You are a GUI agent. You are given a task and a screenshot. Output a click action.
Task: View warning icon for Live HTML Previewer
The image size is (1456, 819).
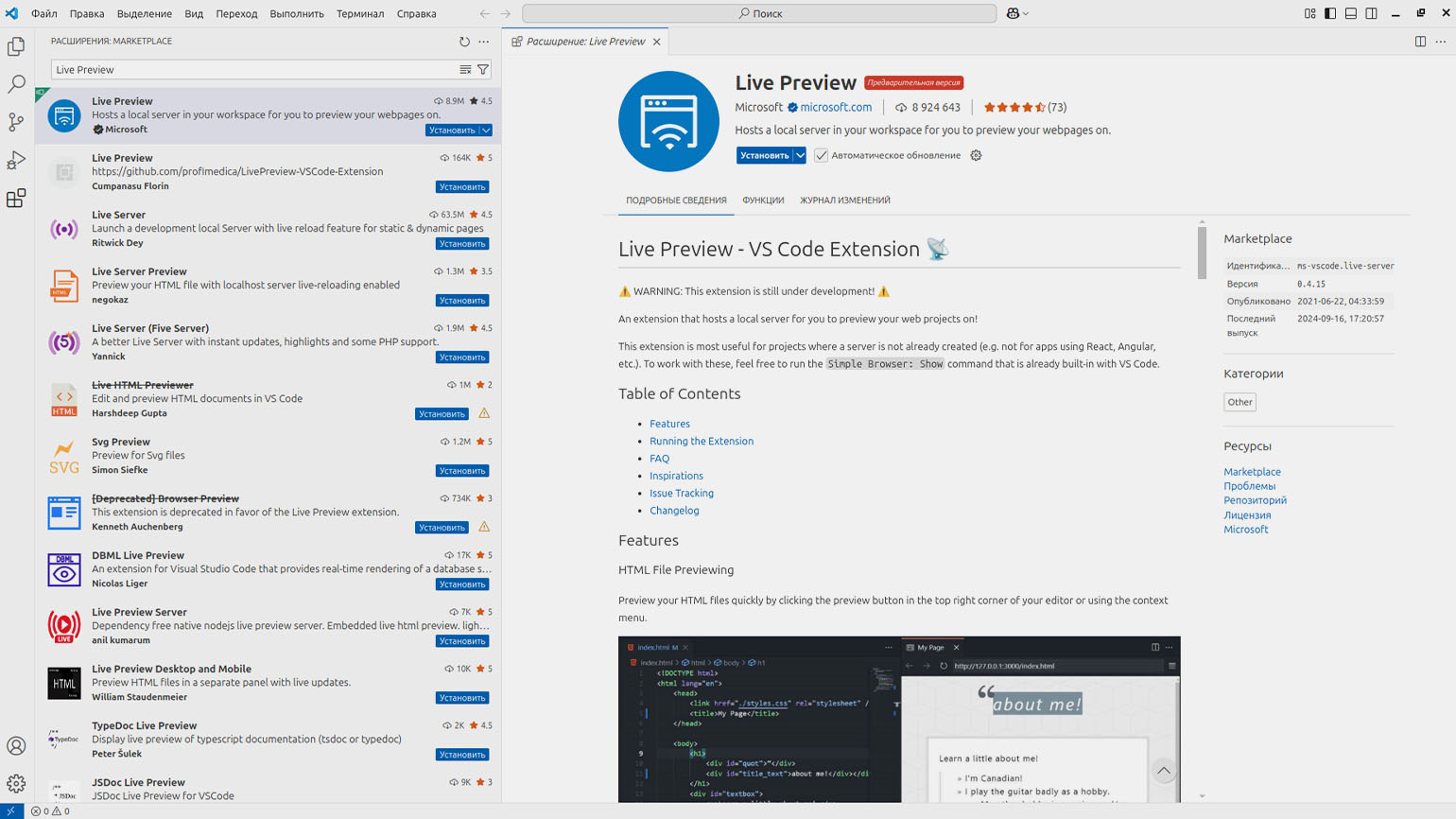click(x=484, y=413)
